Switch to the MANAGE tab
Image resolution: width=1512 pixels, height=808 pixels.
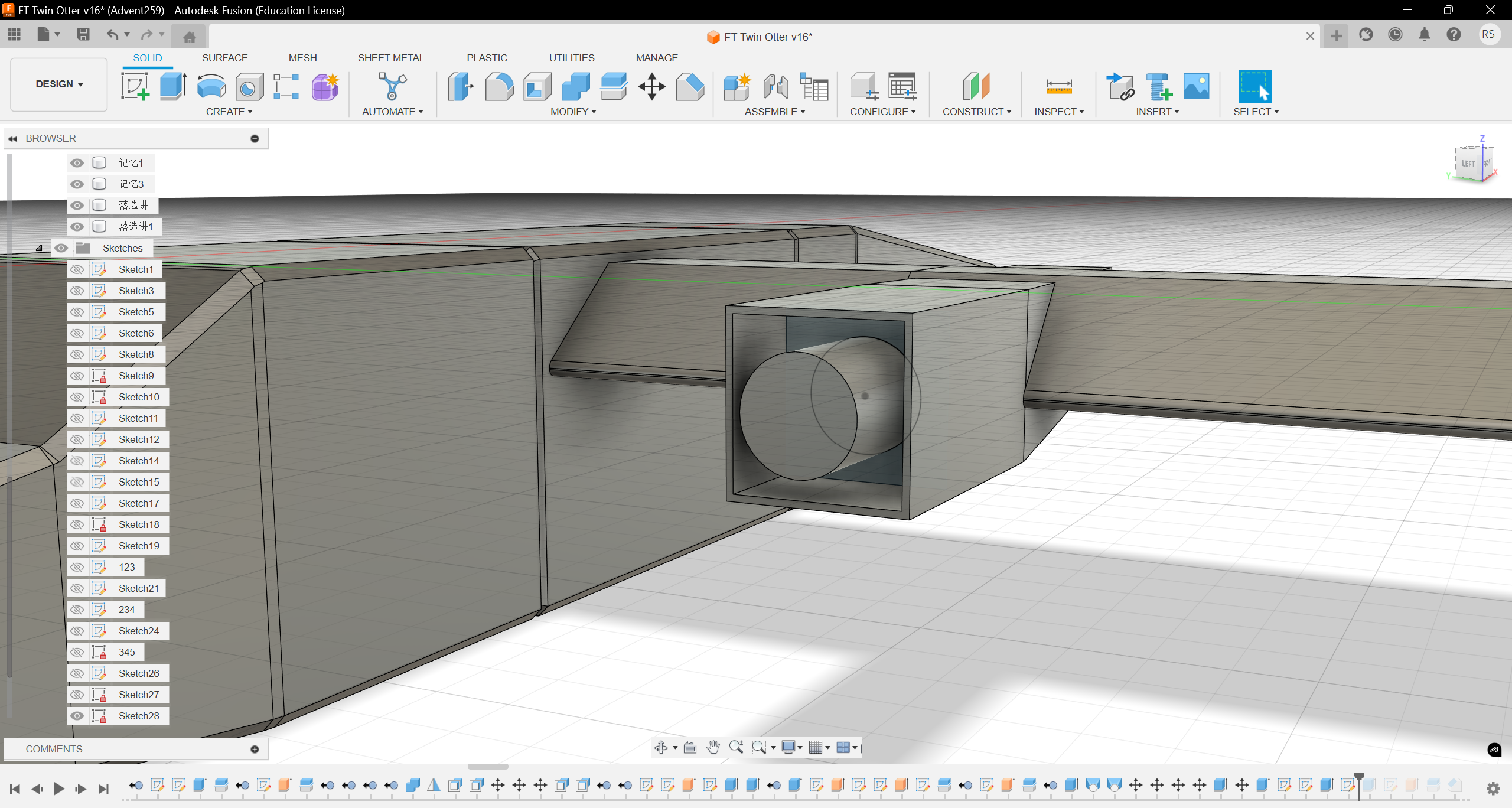(x=657, y=58)
